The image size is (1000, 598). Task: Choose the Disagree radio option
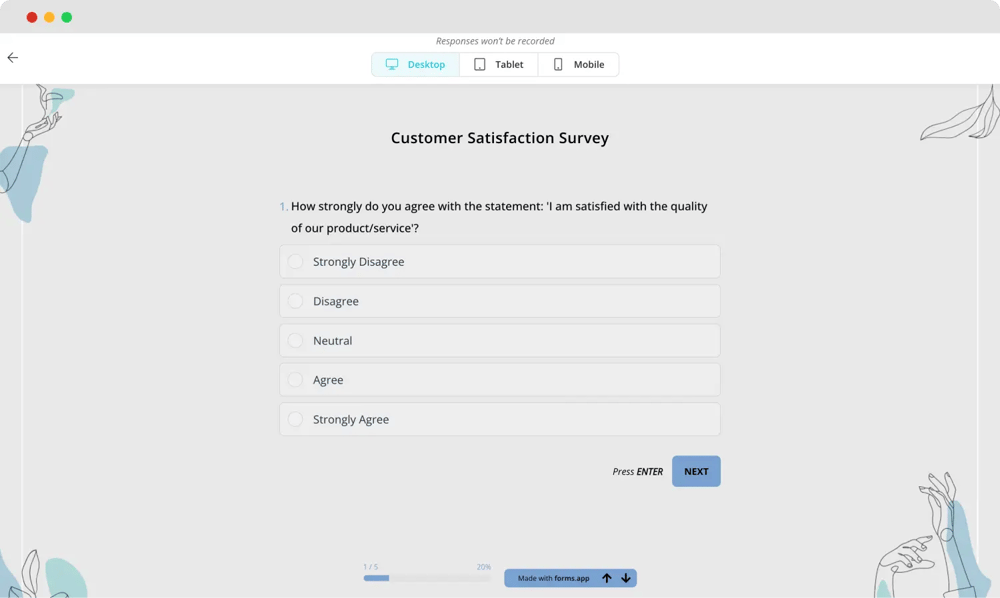295,301
